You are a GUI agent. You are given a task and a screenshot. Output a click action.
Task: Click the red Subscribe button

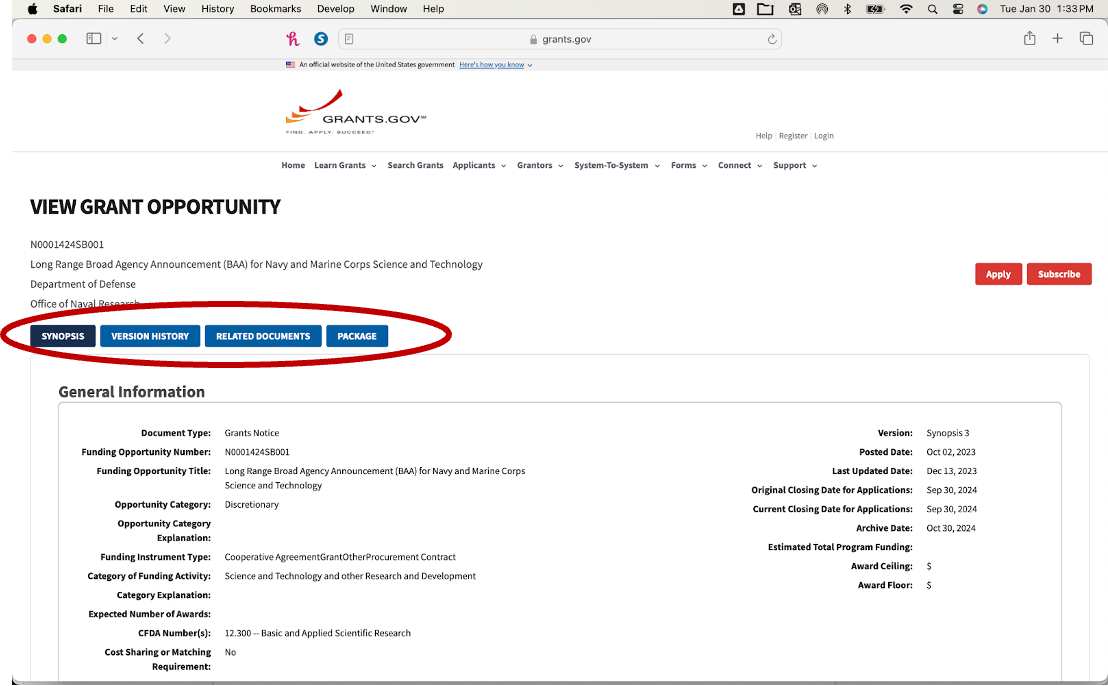click(1059, 274)
